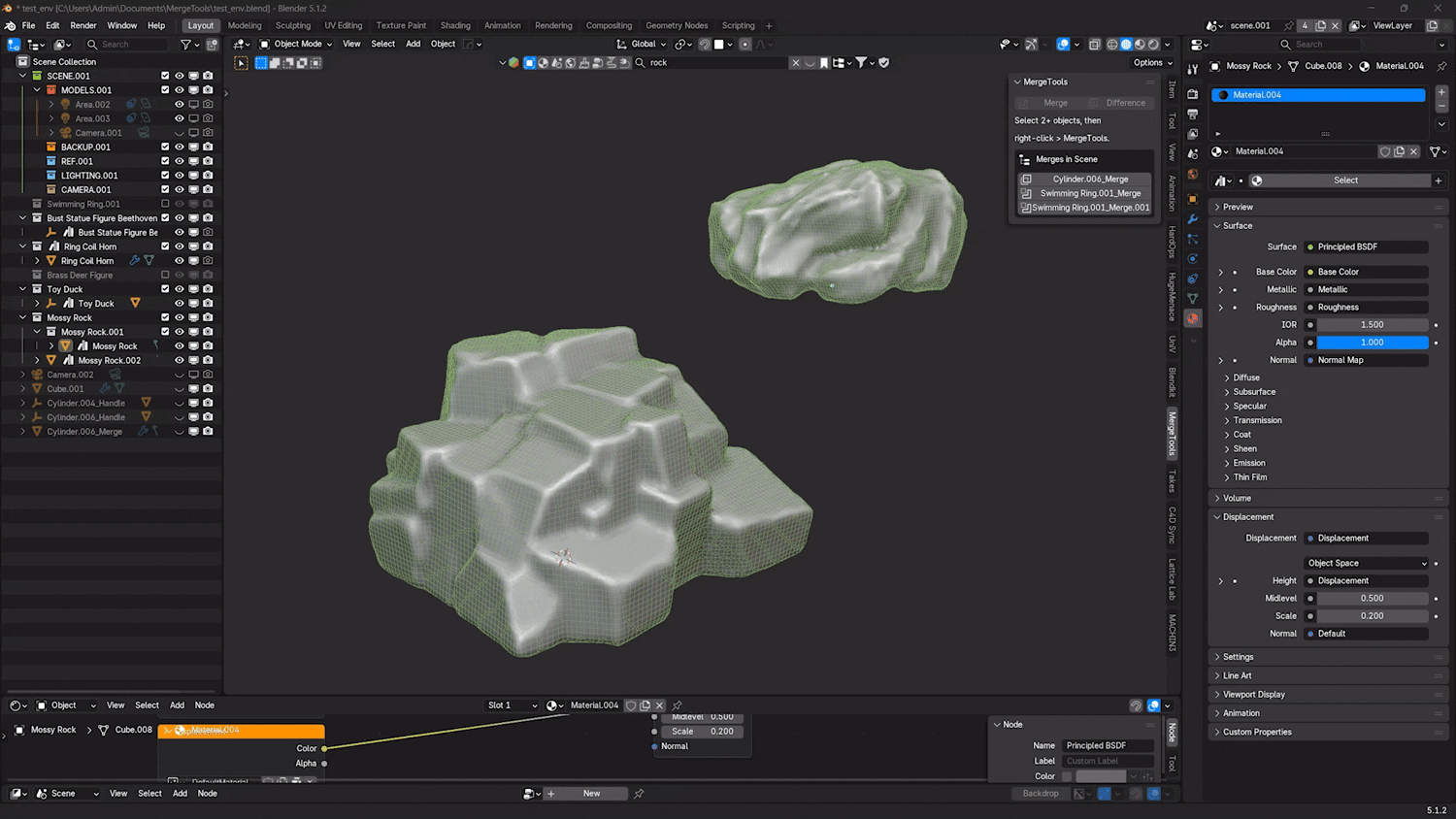1456x819 pixels.
Task: Switch viewport to wireframe shading
Action: tap(1112, 45)
